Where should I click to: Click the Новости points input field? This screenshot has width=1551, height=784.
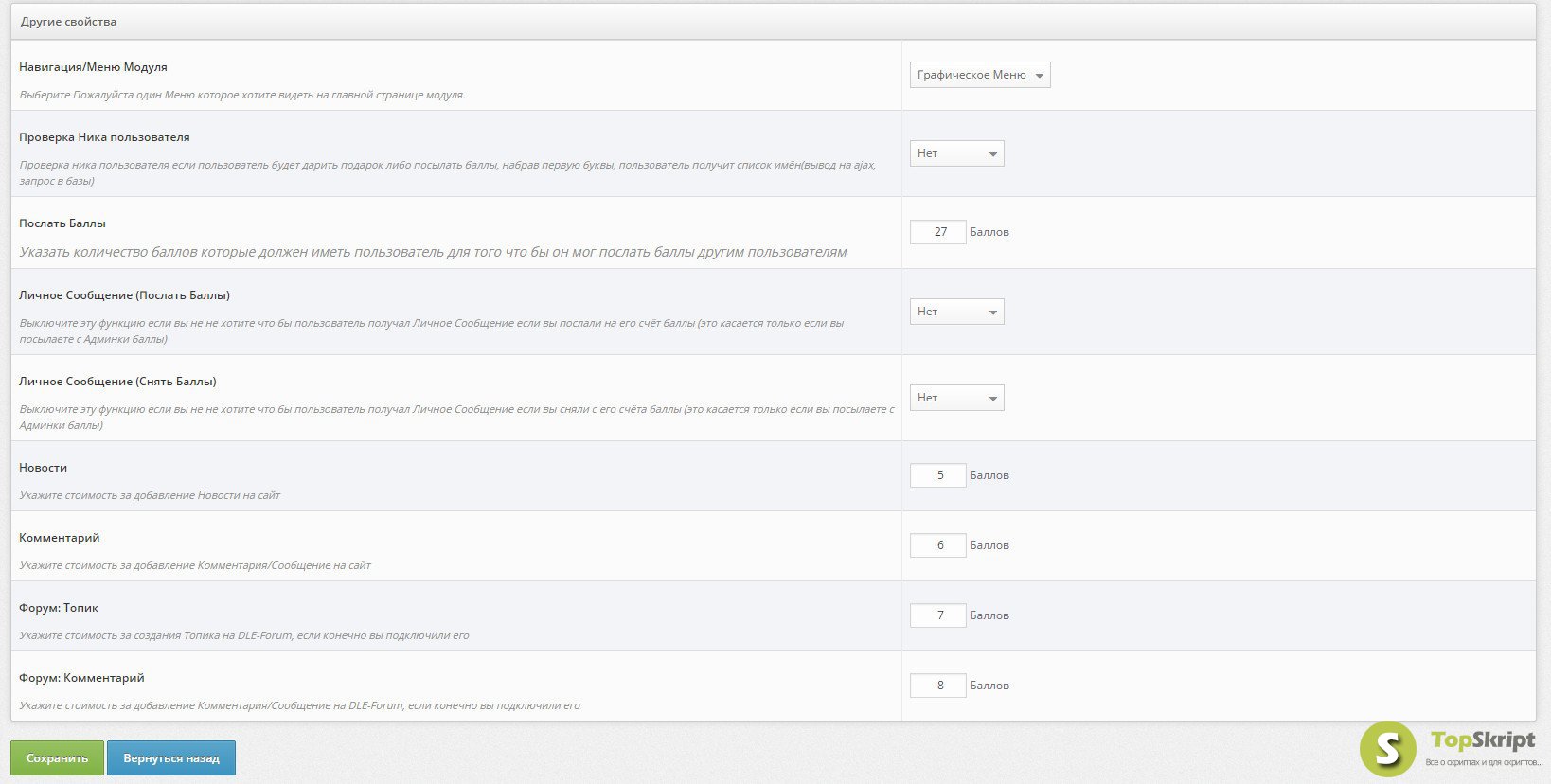click(938, 475)
